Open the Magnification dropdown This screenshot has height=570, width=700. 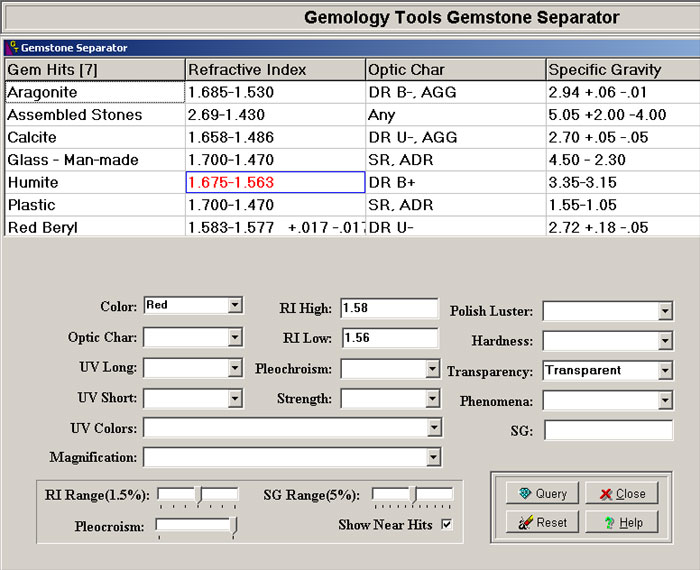(x=433, y=457)
